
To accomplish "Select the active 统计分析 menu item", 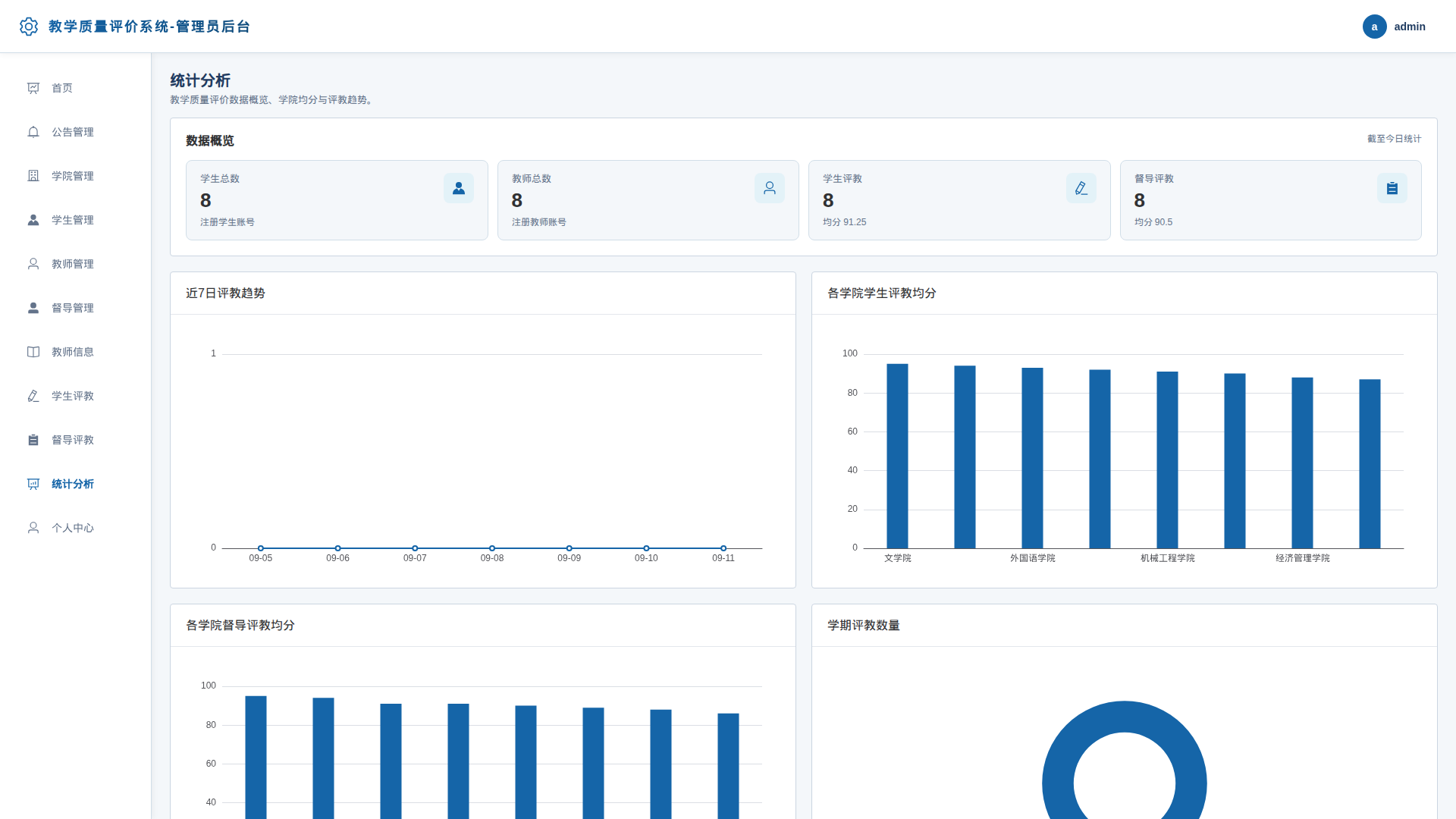I will pos(76,484).
